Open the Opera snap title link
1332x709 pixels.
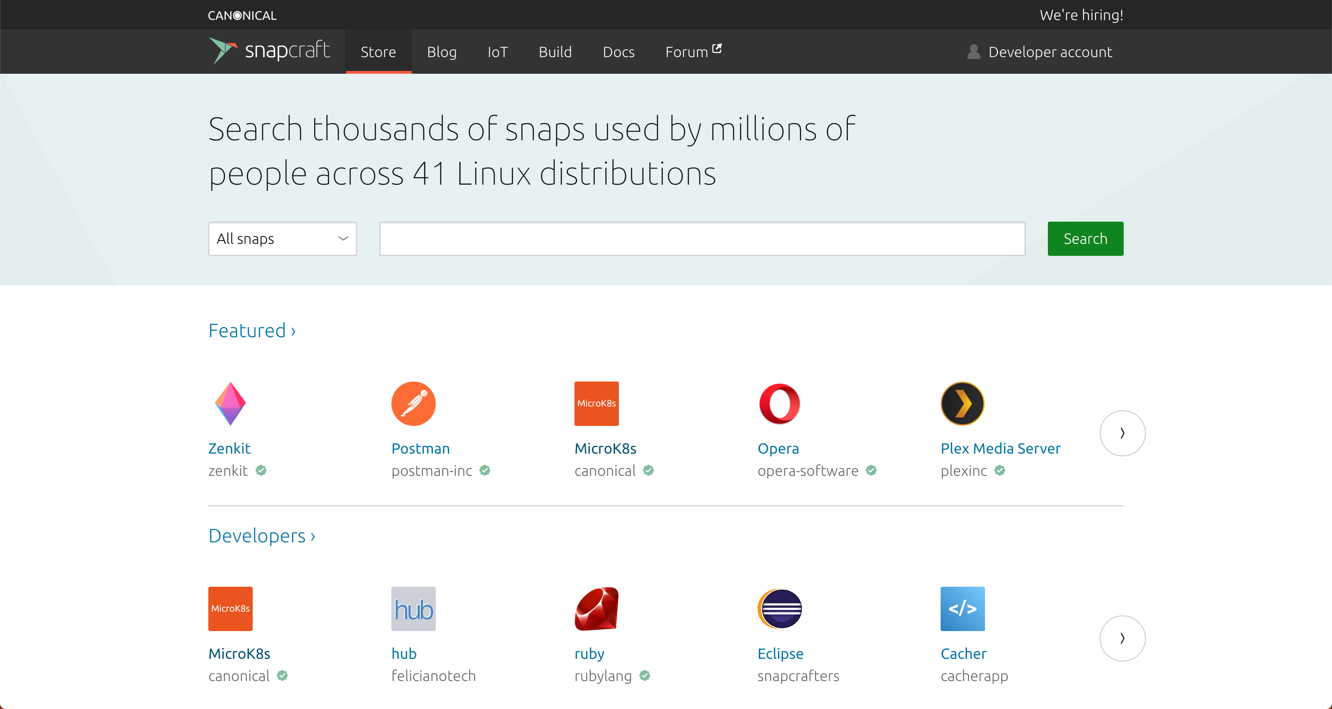pyautogui.click(x=778, y=449)
